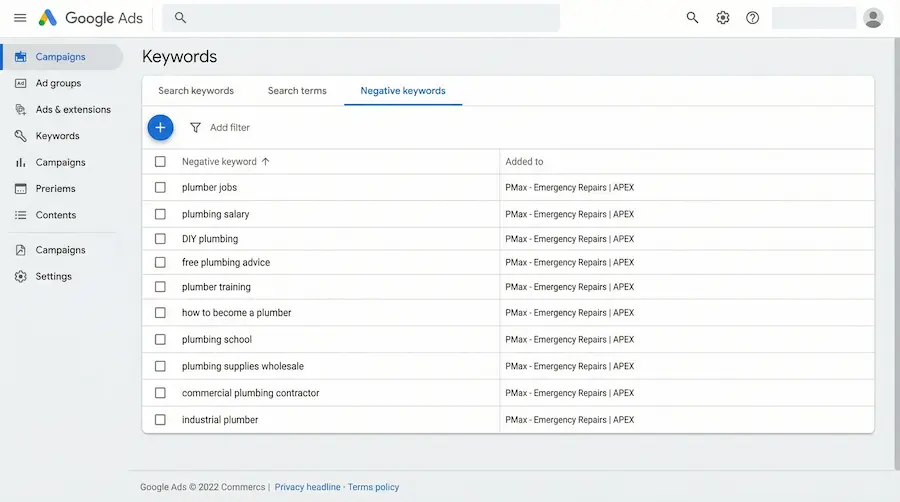Screen dimensions: 900x502
Task: Click 'plumbing supplies wholesale' keyword text
Action: point(243,366)
